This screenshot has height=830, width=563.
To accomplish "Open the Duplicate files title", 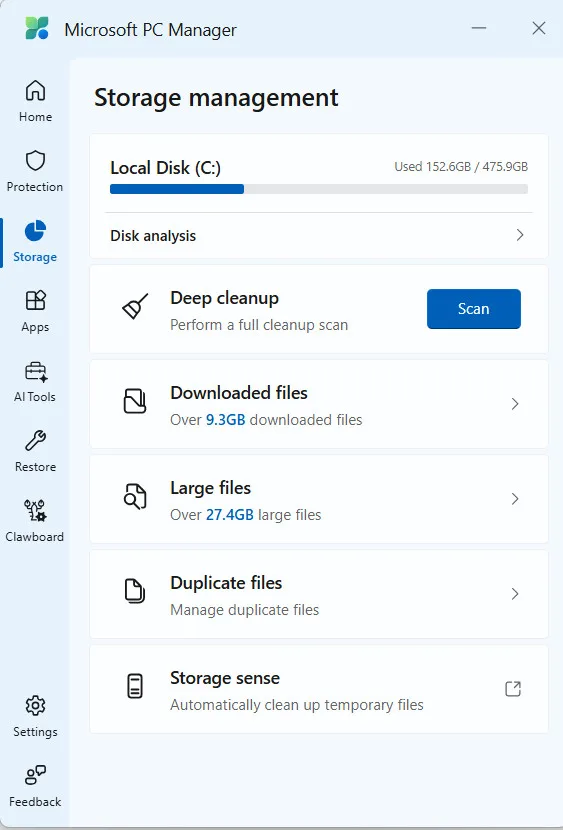I will (x=226, y=583).
